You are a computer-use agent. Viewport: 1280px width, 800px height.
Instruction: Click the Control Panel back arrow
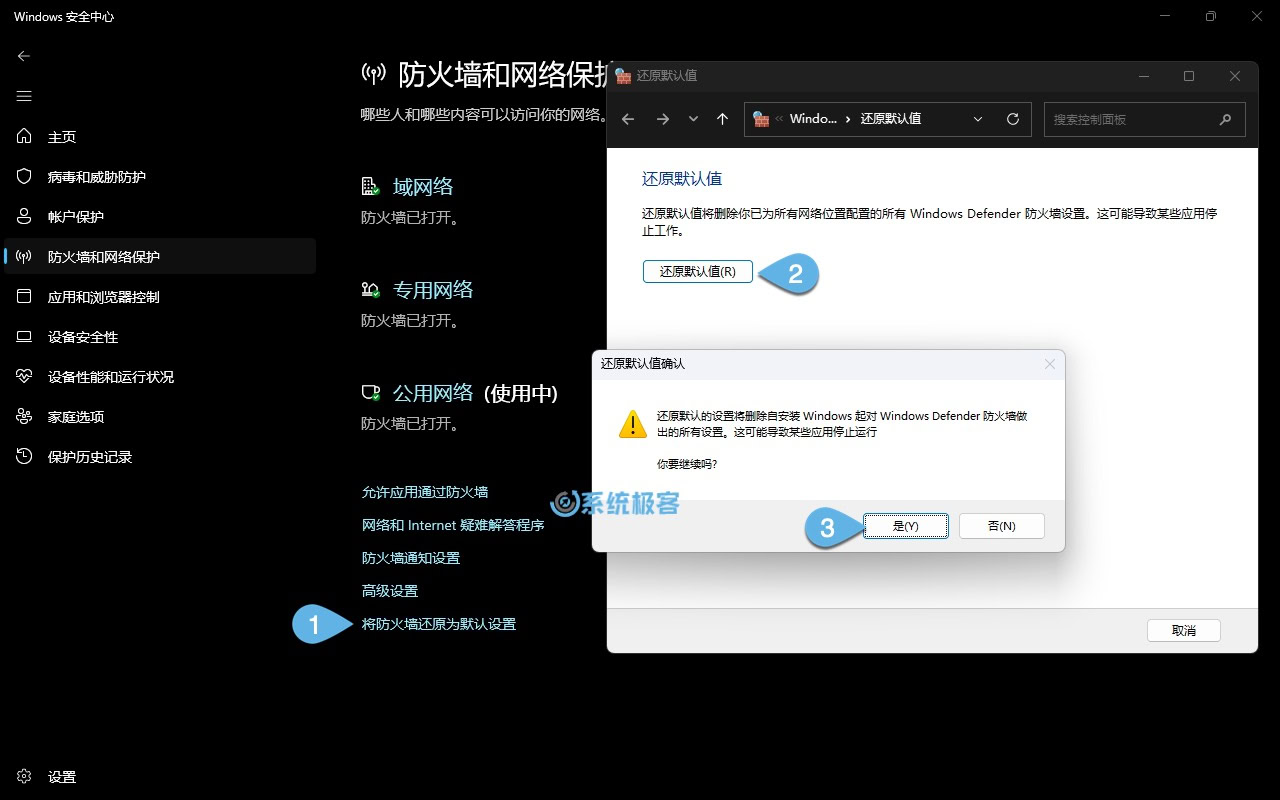627,119
